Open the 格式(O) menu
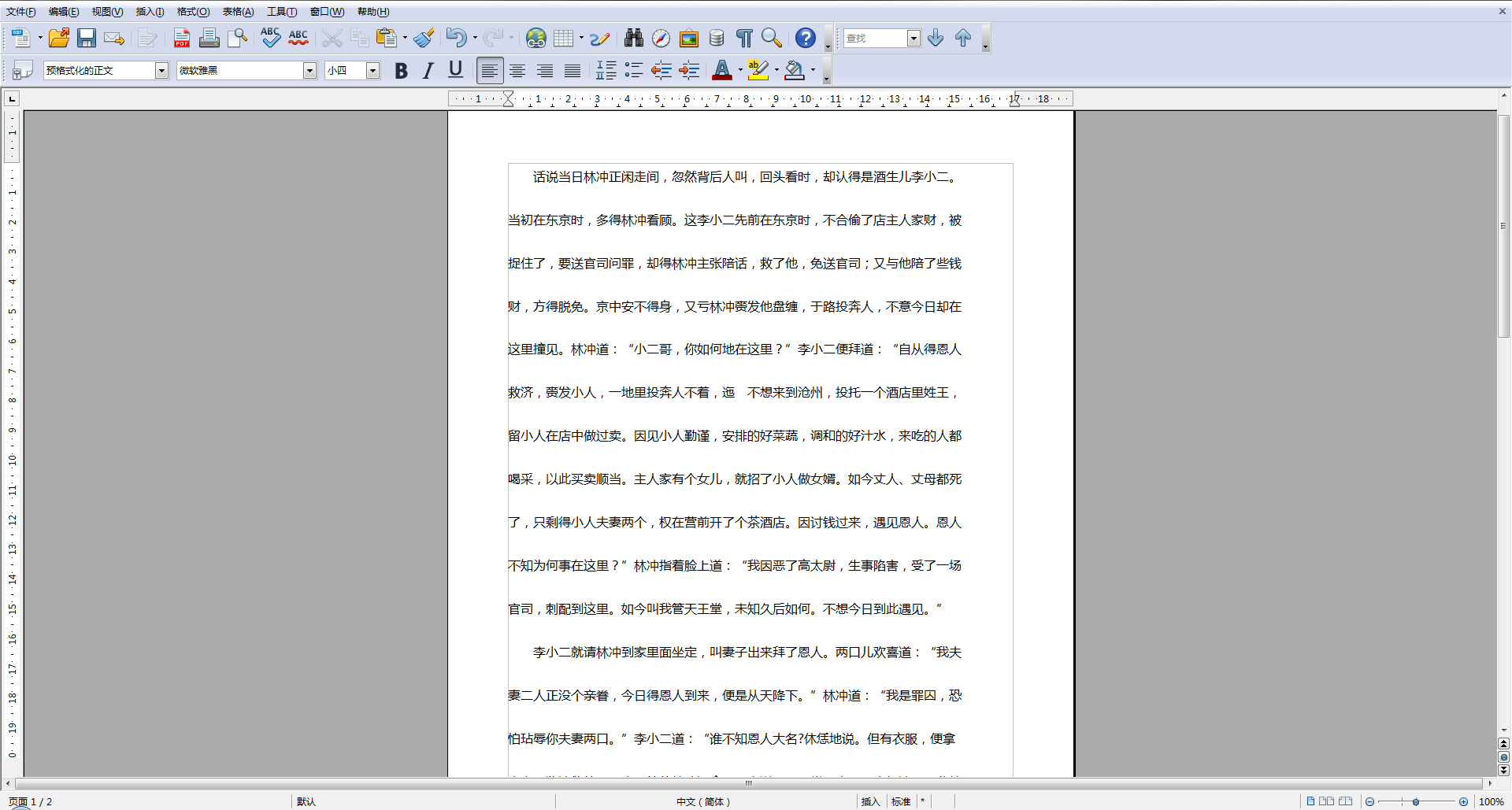Image resolution: width=1512 pixels, height=810 pixels. pyautogui.click(x=193, y=12)
